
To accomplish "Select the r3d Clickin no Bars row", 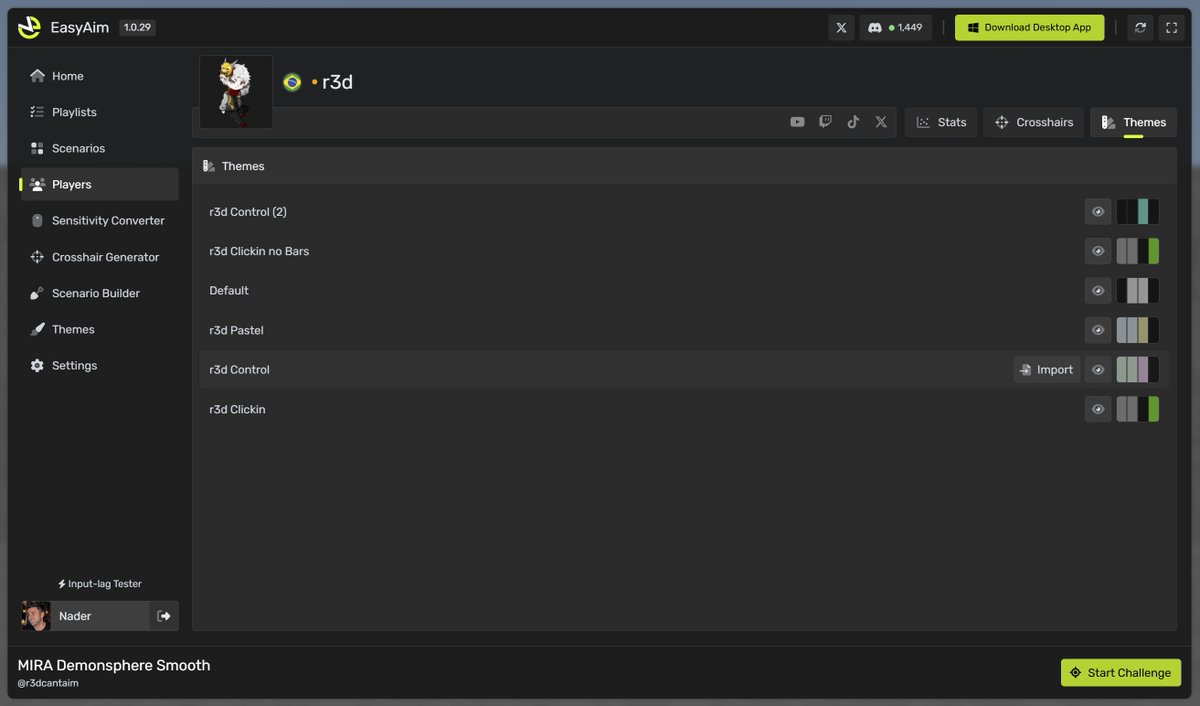I will [x=684, y=251].
